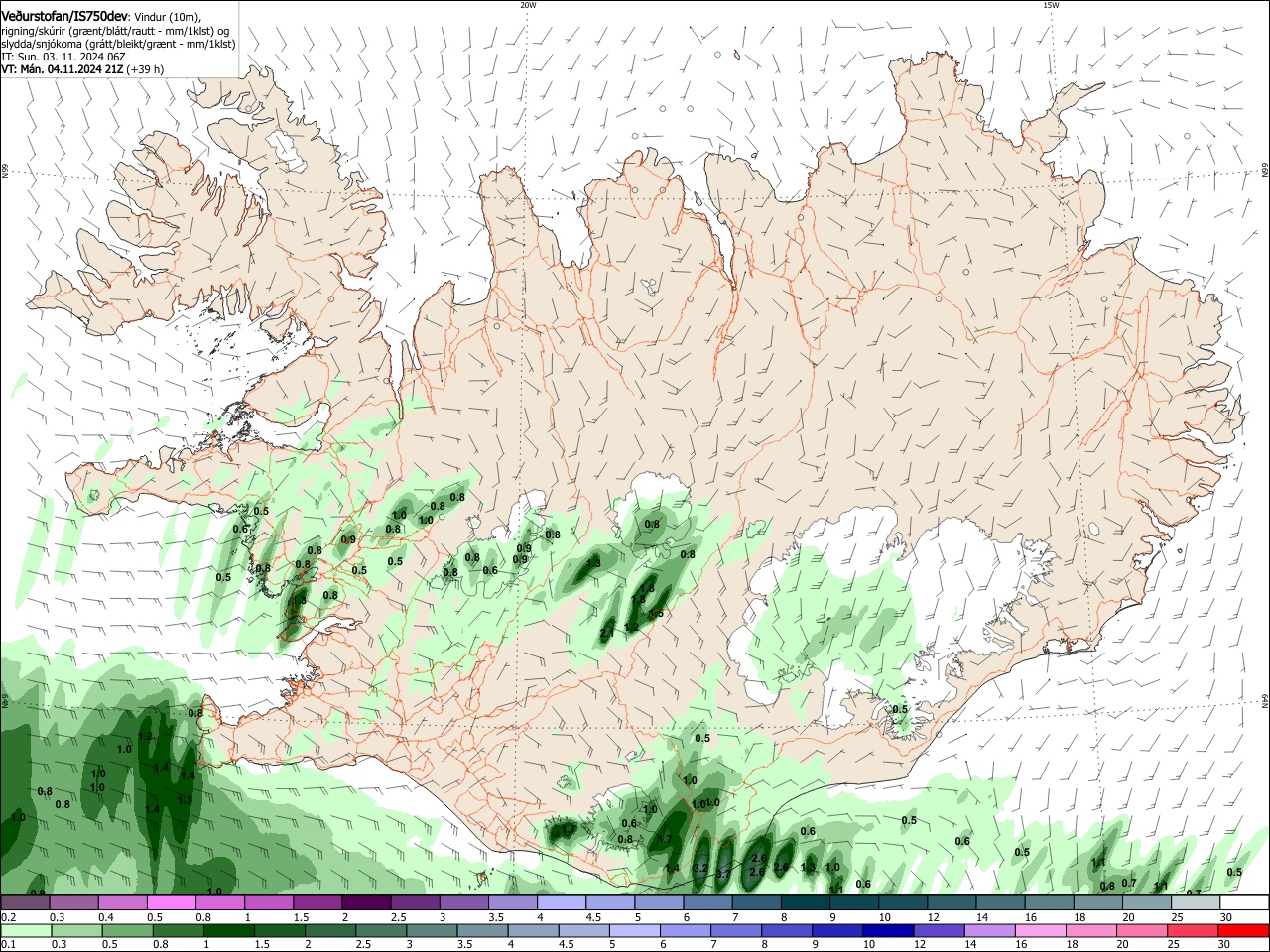Click the 'rigning/skúrir' legend description line
The height and width of the screenshot is (952, 1270).
point(116,30)
